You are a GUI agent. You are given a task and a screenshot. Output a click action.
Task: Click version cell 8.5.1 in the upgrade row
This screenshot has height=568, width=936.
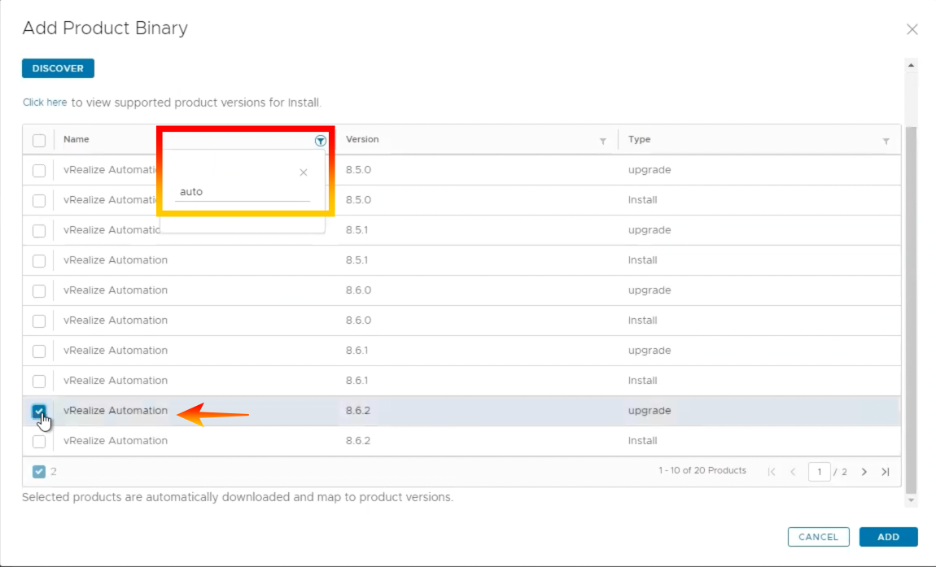357,230
